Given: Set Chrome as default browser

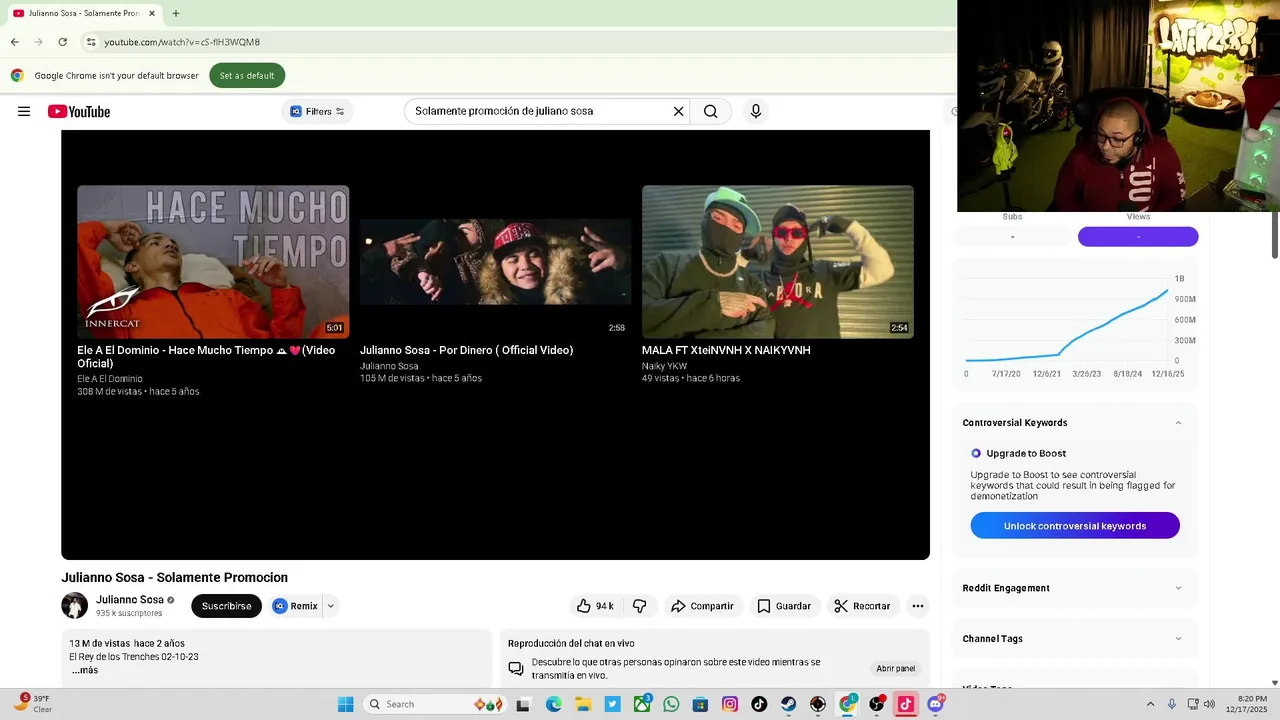Looking at the screenshot, I should (247, 75).
